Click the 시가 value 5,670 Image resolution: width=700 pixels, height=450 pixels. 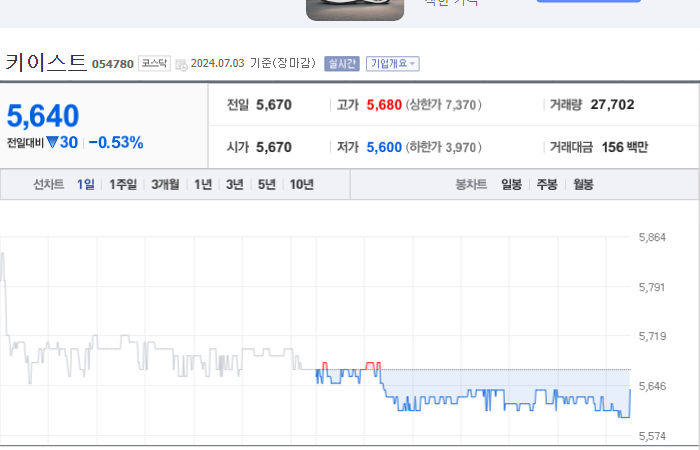274,147
